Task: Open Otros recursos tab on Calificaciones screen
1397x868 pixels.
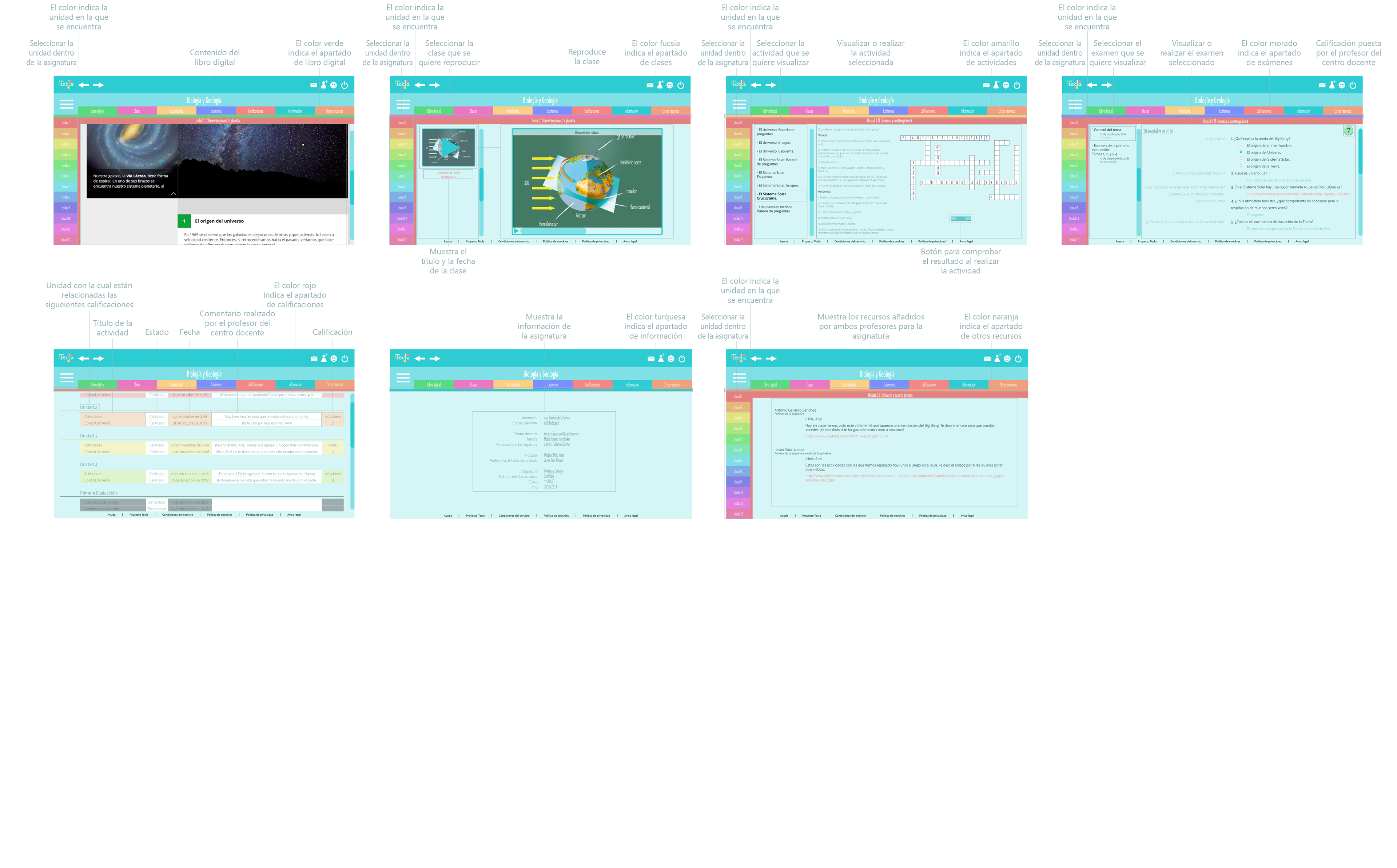Action: pos(335,385)
